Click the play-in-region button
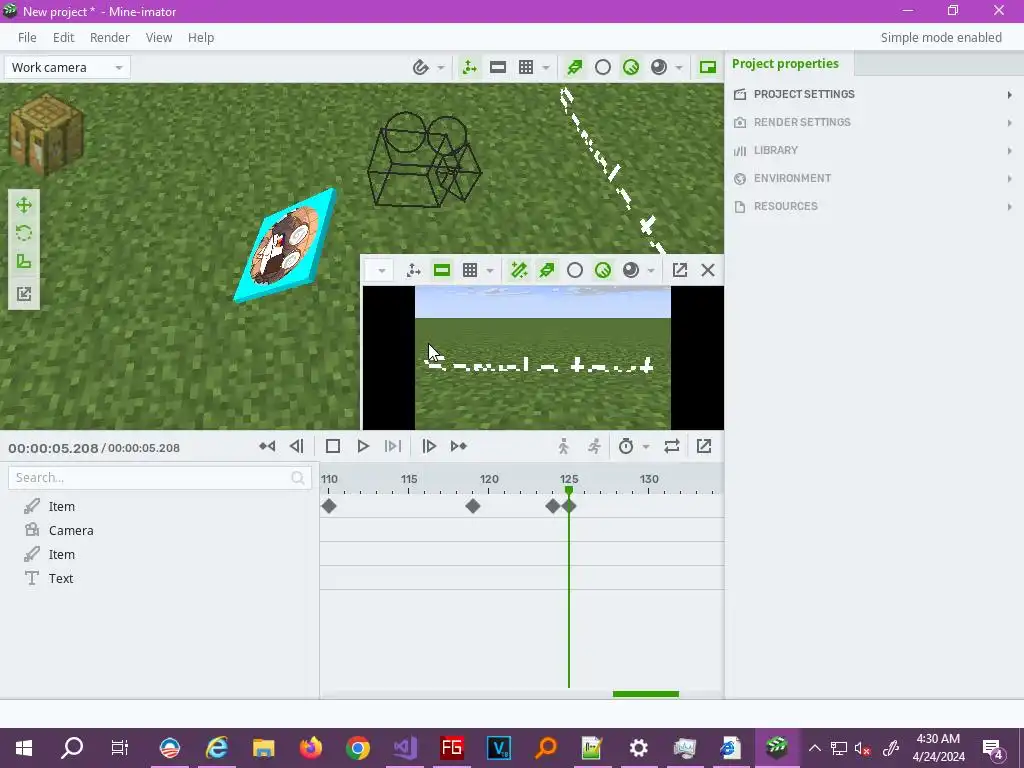Image resolution: width=1024 pixels, height=768 pixels. (x=392, y=446)
